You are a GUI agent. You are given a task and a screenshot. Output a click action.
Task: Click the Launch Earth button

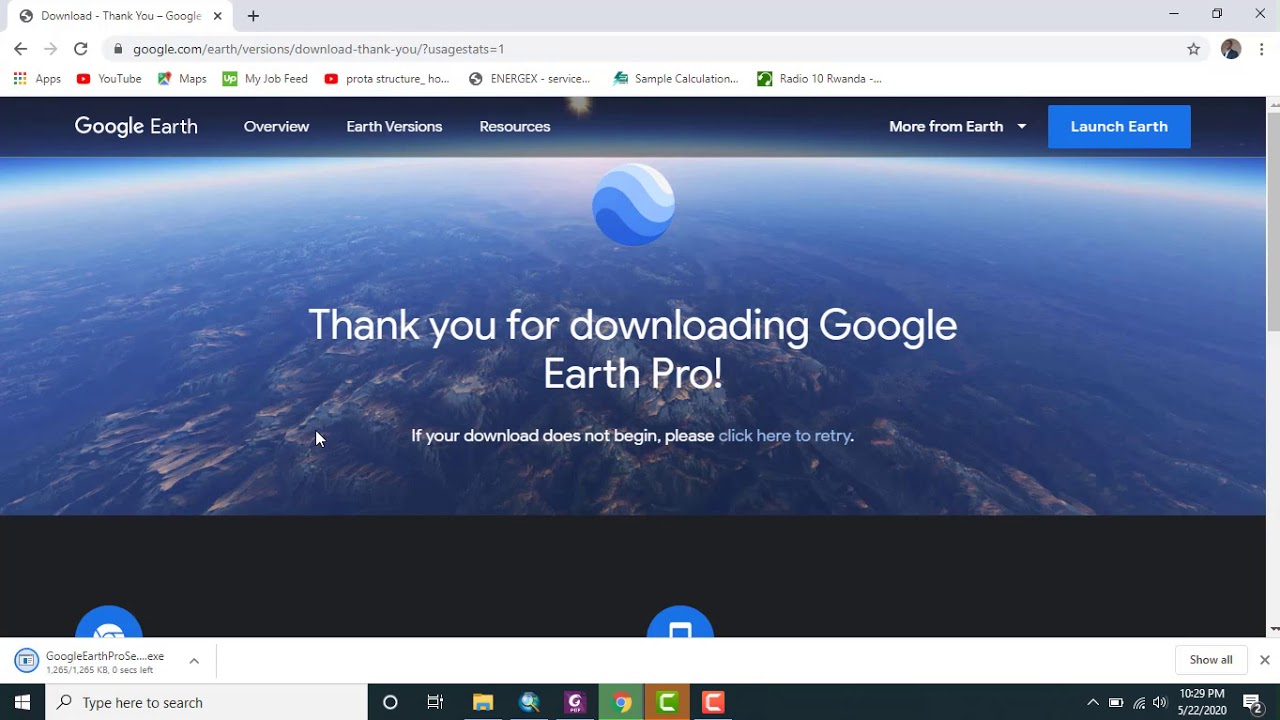pos(1119,127)
